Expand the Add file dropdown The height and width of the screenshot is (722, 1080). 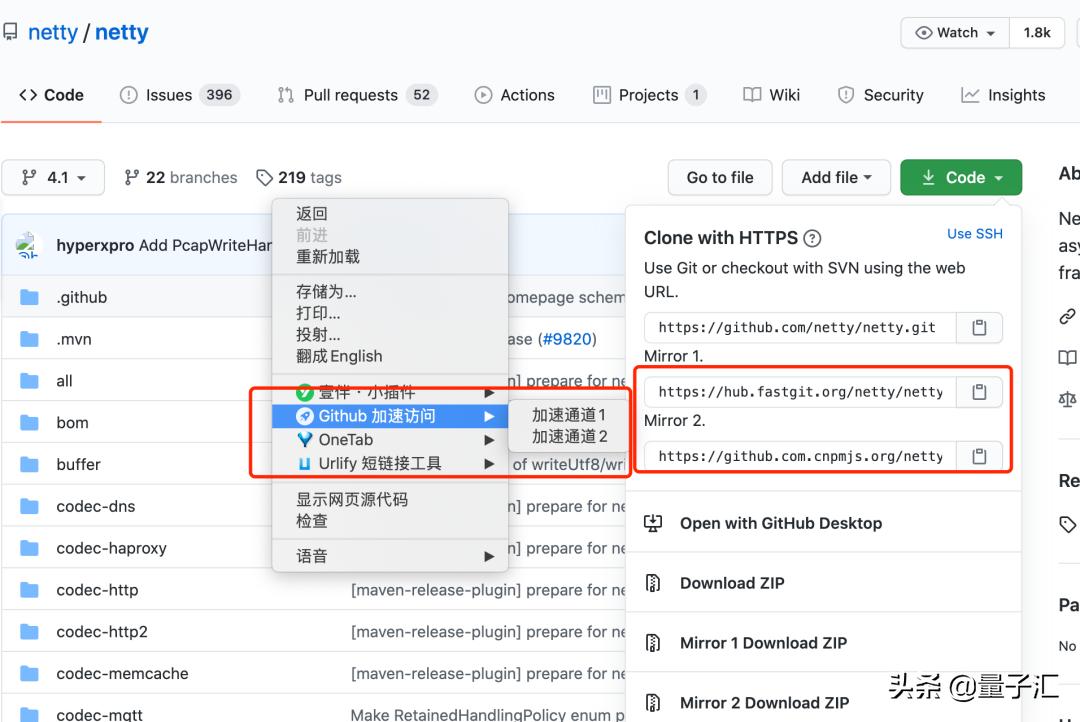(x=836, y=177)
